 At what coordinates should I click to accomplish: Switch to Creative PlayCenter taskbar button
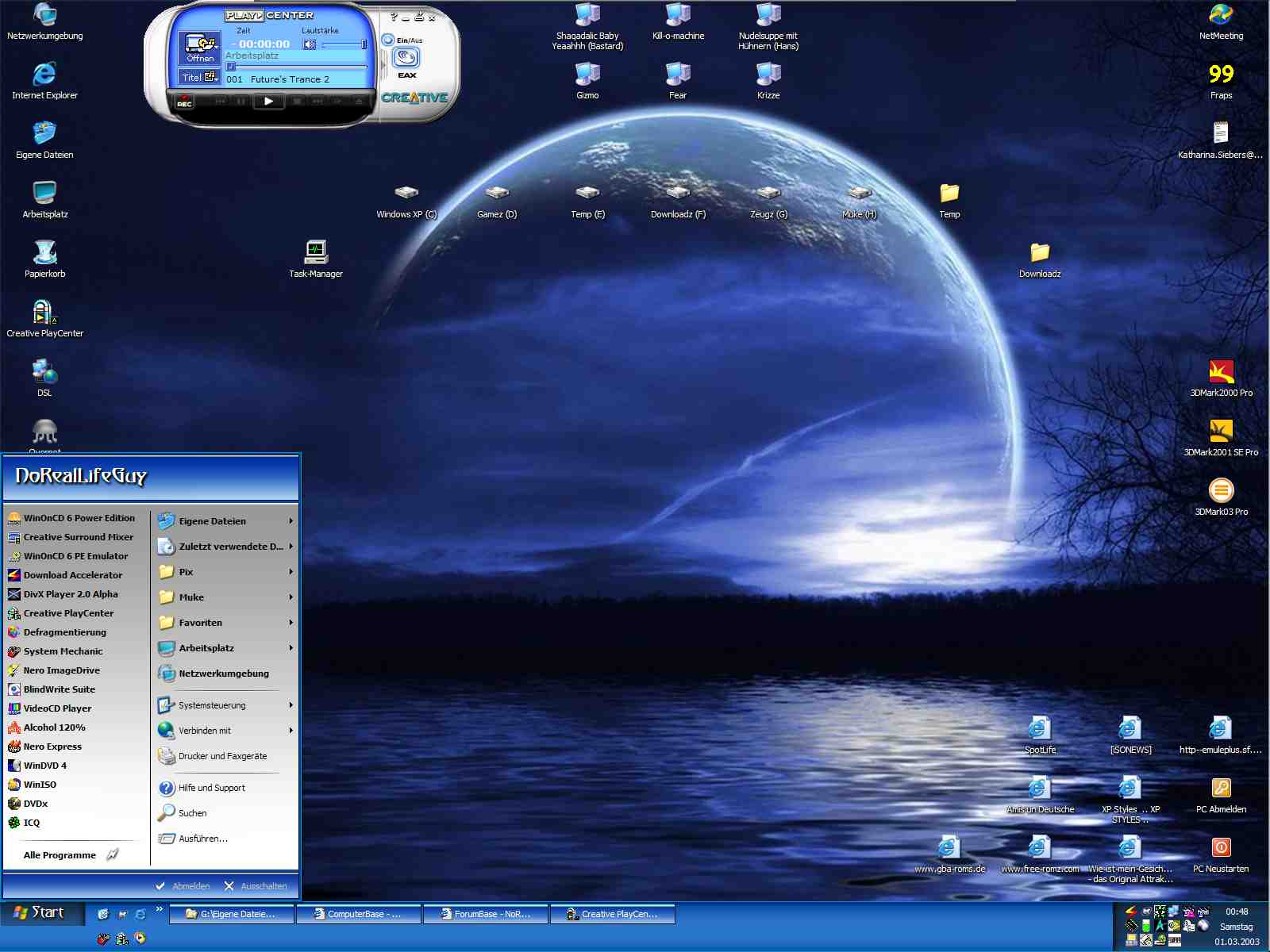(x=613, y=914)
